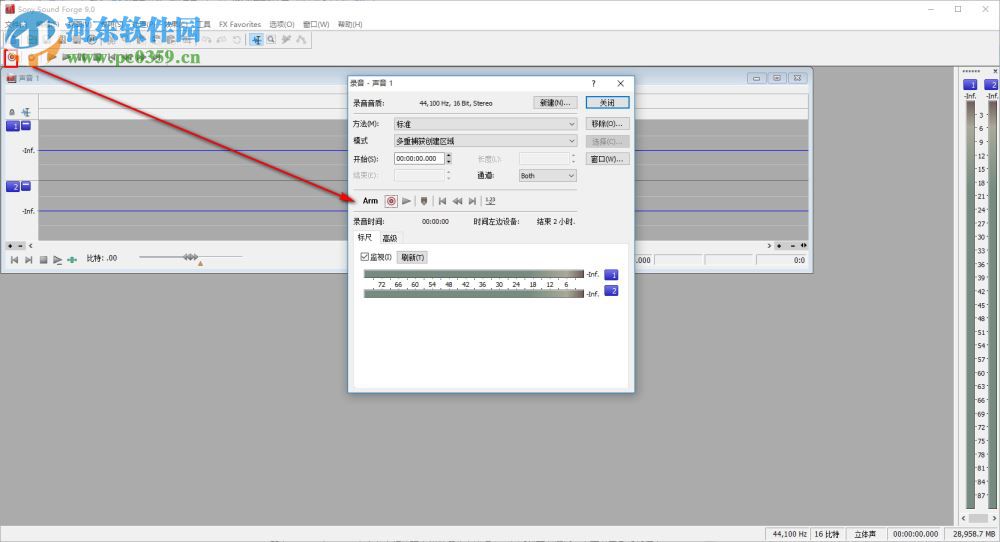
Task: Click the prerecord counter icon in the Record dialog
Action: pos(490,201)
